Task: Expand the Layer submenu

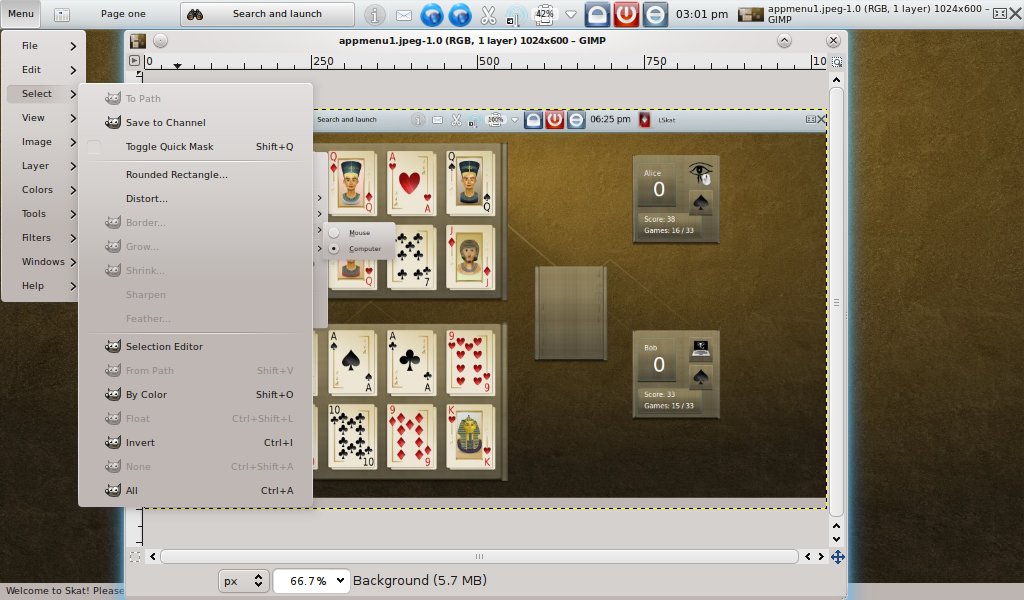Action: [45, 166]
